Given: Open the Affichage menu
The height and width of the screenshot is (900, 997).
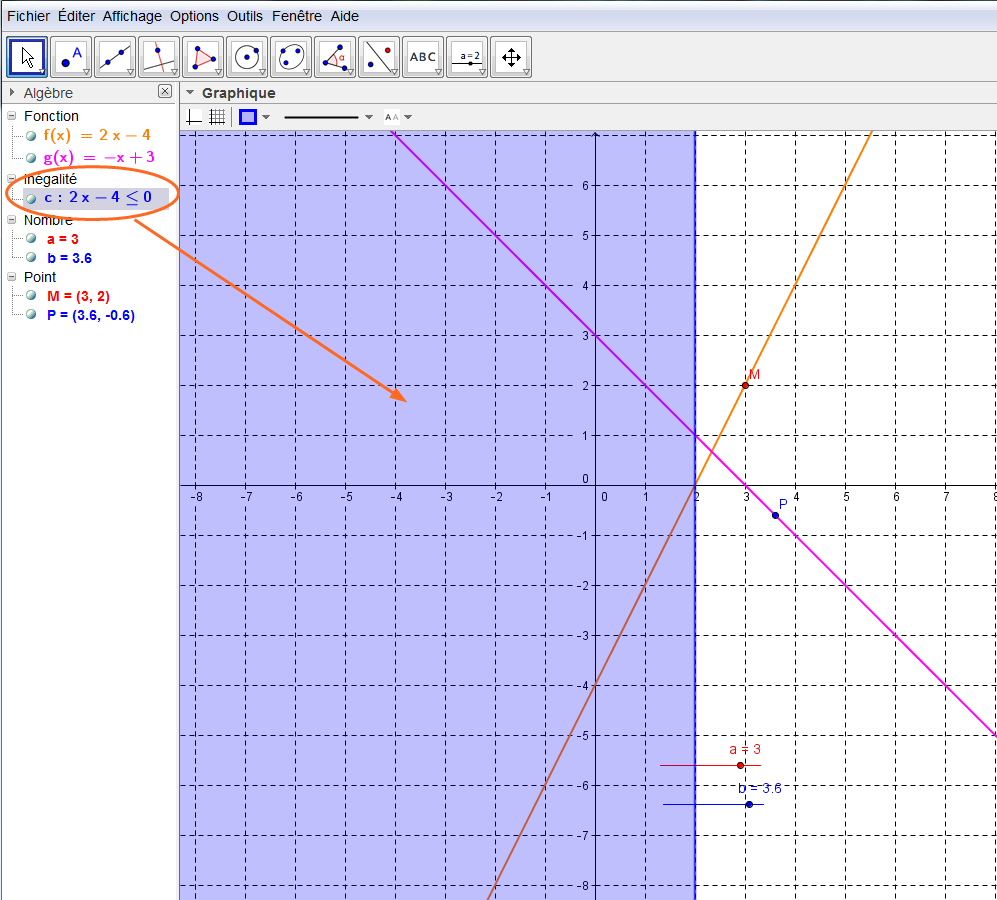Looking at the screenshot, I should click(132, 16).
